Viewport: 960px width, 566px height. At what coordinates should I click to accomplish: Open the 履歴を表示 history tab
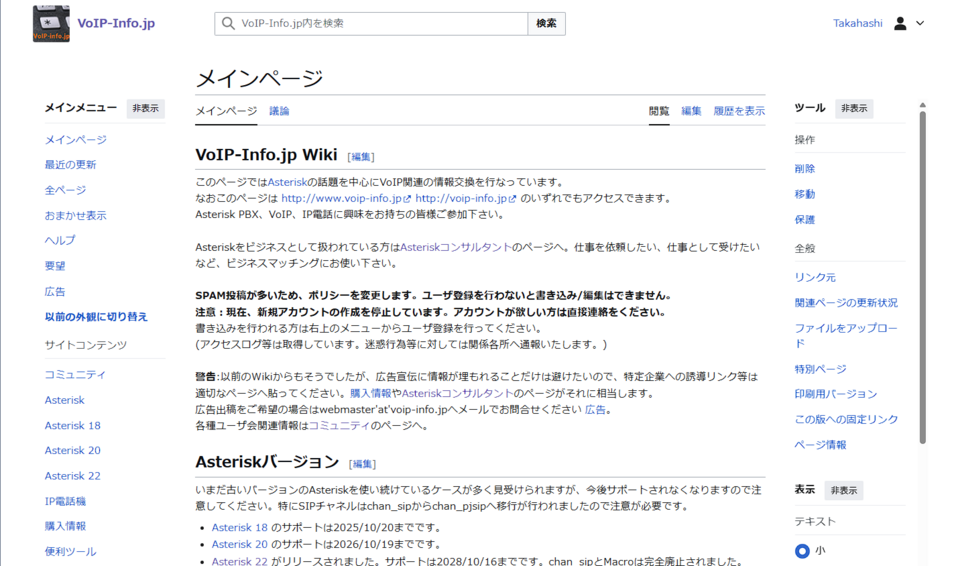point(739,111)
